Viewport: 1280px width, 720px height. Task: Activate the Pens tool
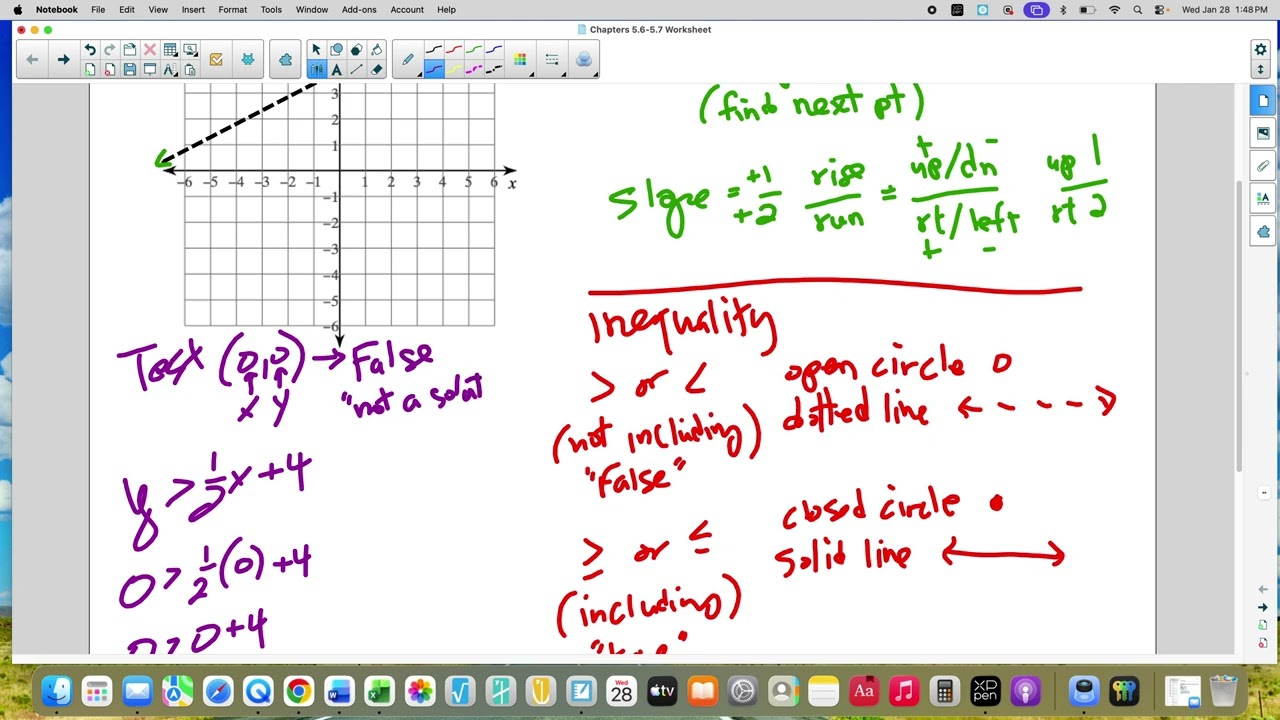pos(316,70)
